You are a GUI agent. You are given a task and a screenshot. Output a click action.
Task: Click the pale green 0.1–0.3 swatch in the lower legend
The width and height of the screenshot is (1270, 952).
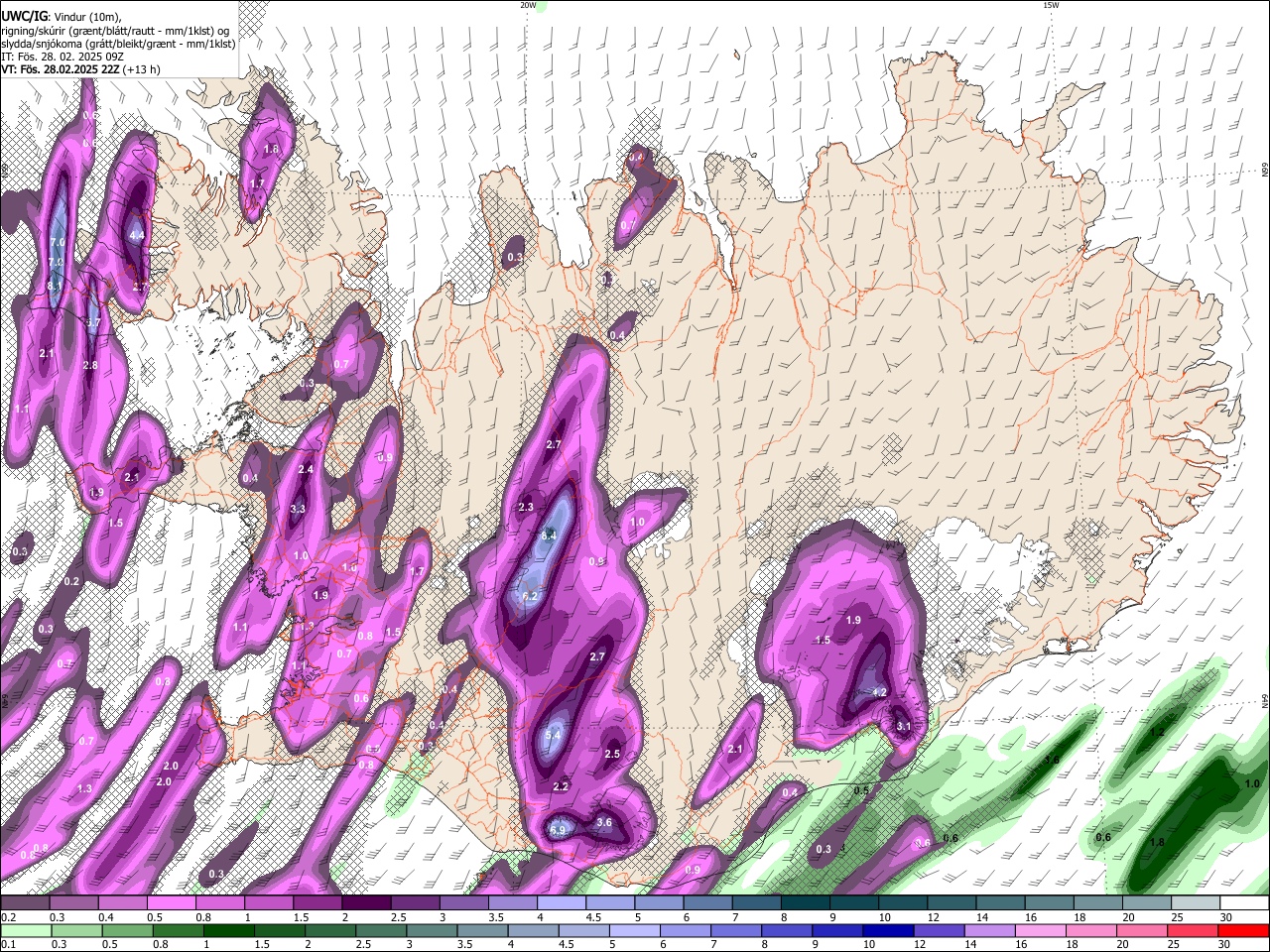(25, 930)
